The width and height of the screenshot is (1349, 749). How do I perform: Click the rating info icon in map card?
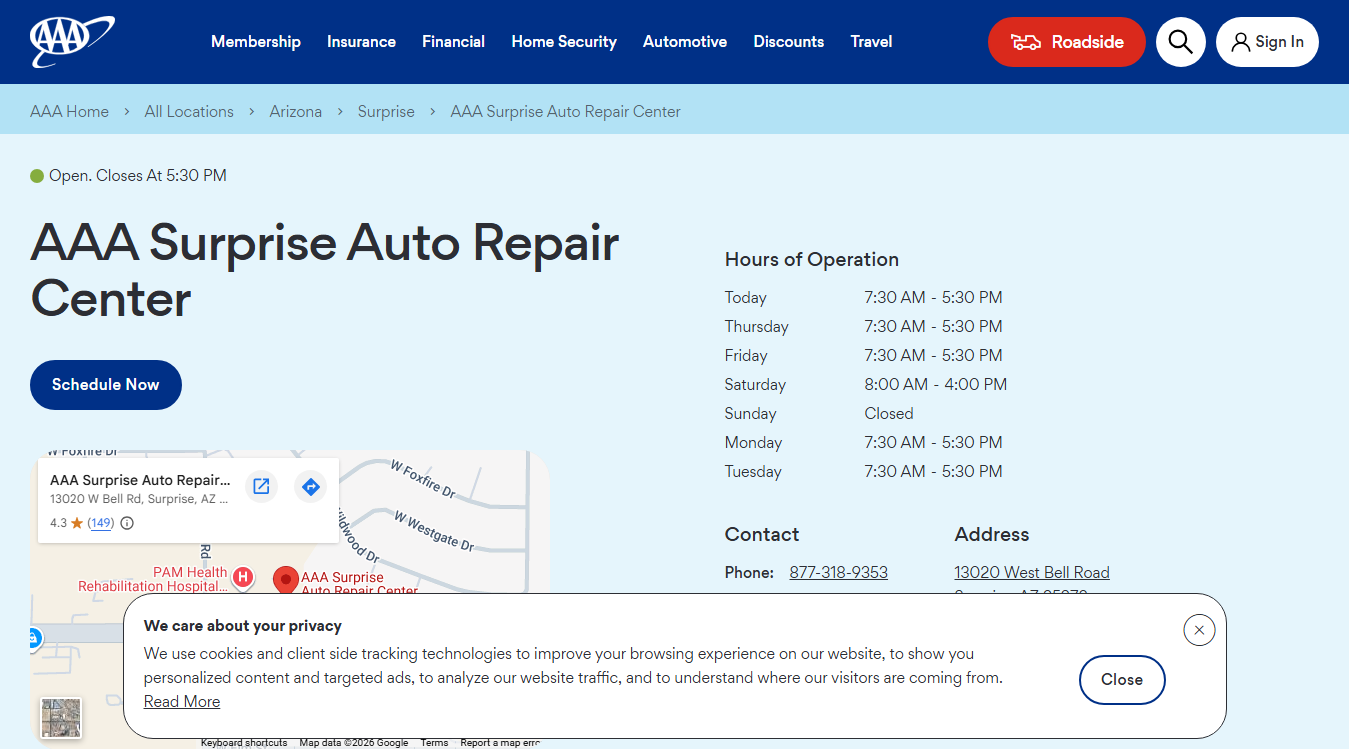click(127, 523)
